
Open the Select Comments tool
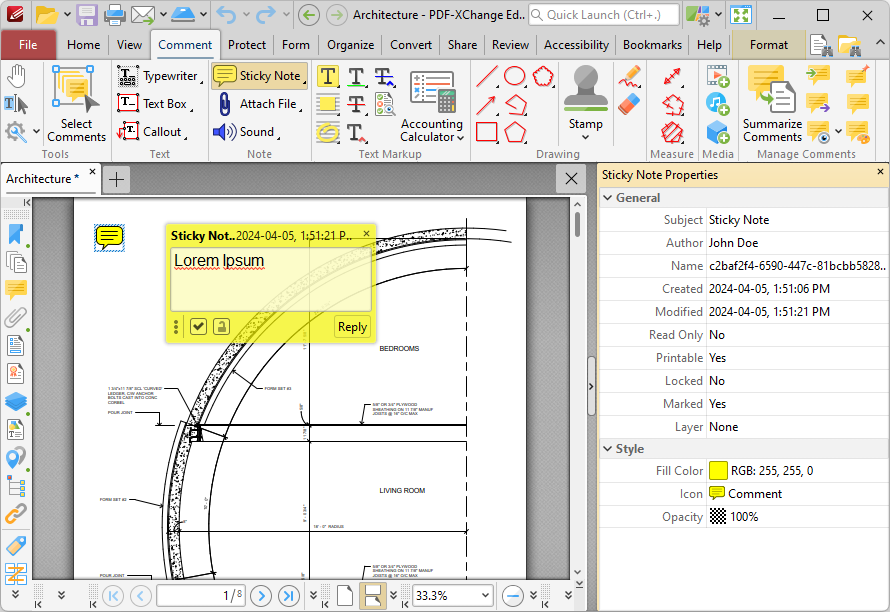[76, 104]
